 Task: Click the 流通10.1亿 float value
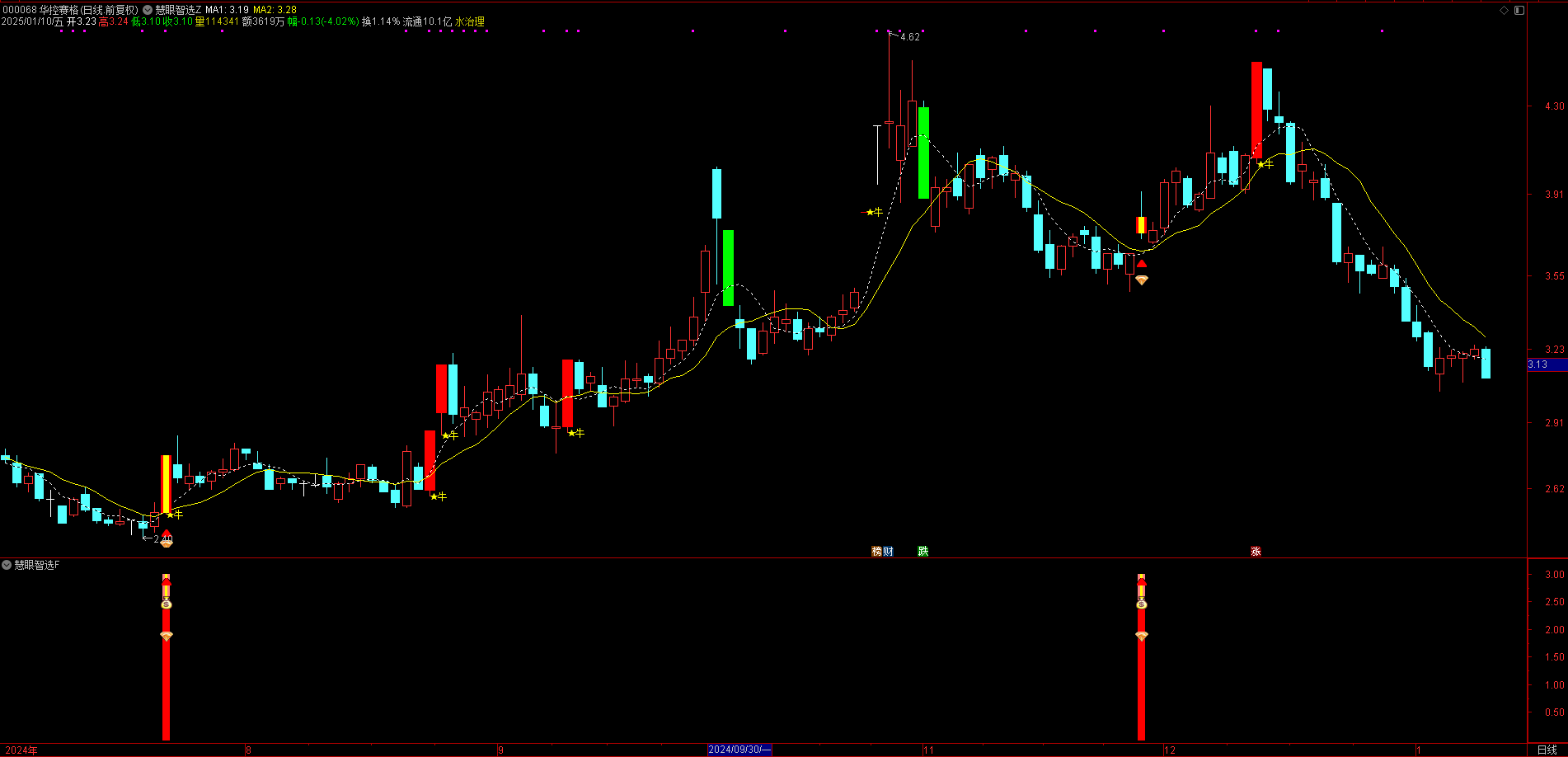click(x=427, y=21)
